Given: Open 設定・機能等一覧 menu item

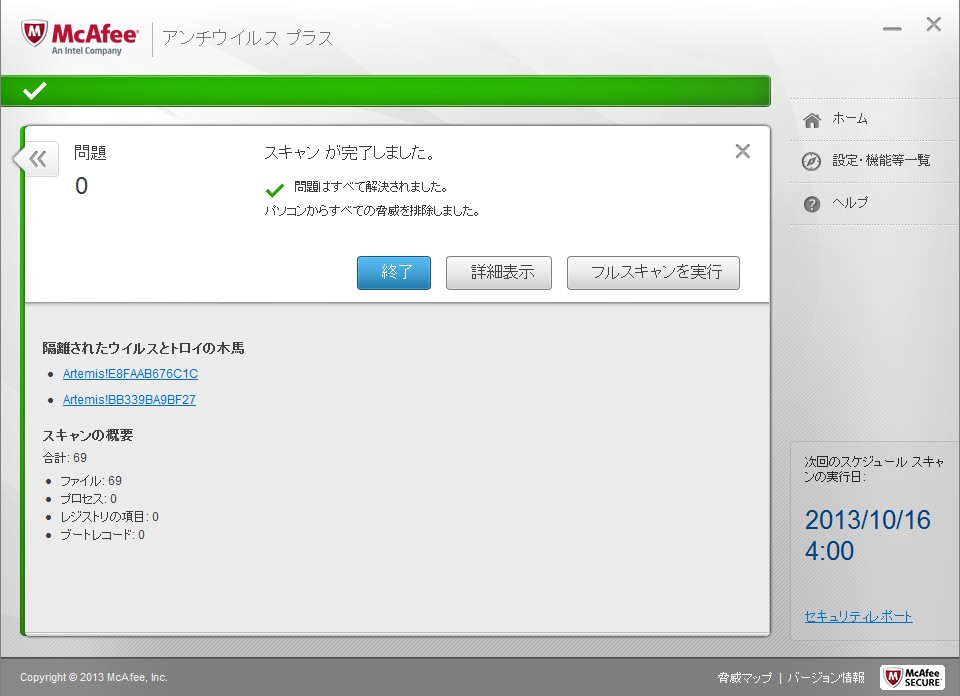Looking at the screenshot, I should pyautogui.click(x=881, y=160).
